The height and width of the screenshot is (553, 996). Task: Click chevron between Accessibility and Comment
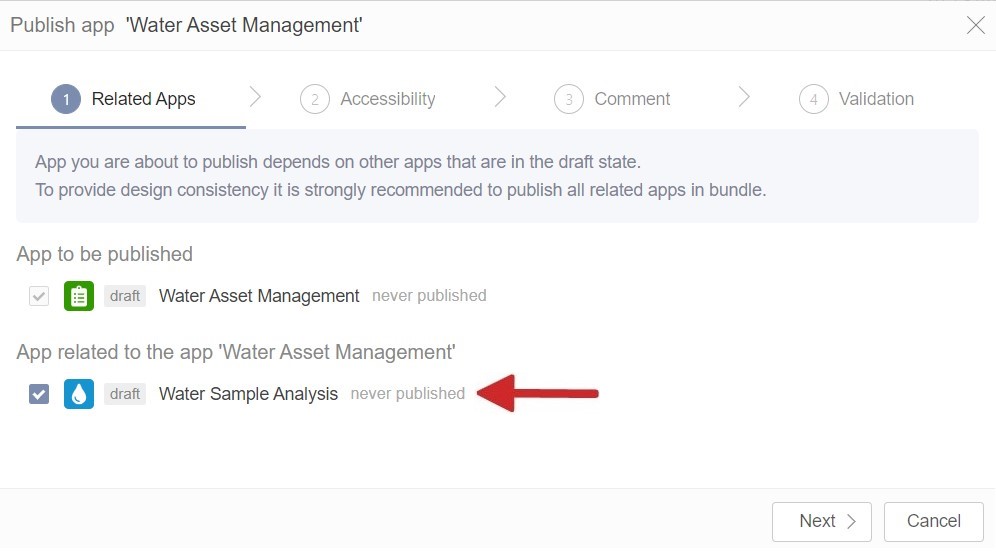500,97
